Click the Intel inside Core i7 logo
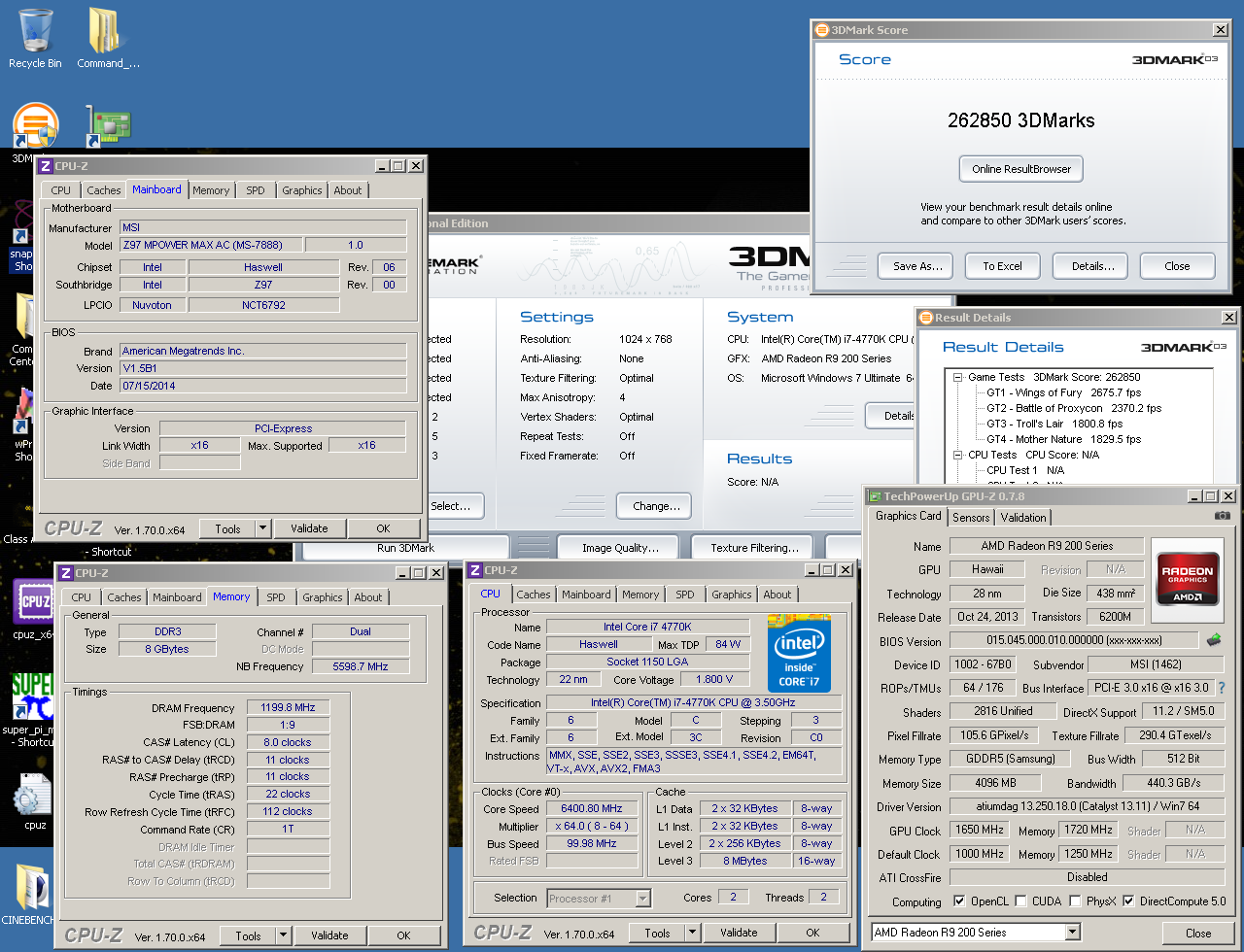The width and height of the screenshot is (1244, 952). pyautogui.click(x=799, y=652)
